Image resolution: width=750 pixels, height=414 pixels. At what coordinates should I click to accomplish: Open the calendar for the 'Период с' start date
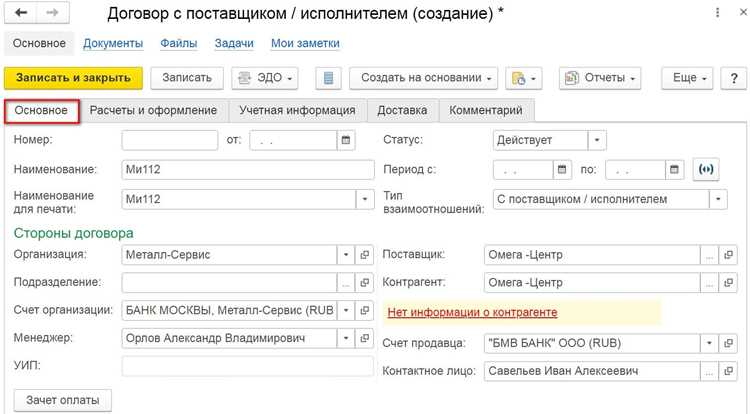click(x=562, y=169)
